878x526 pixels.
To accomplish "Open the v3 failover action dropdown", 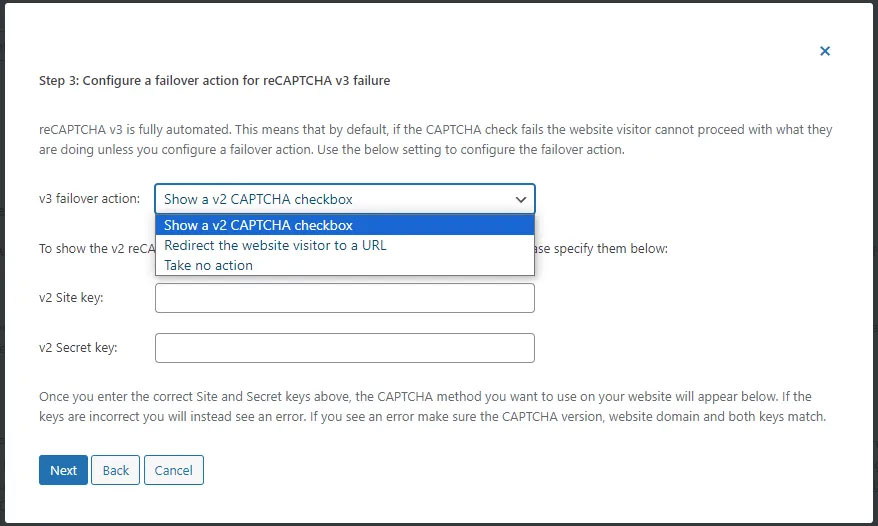I will coord(345,199).
